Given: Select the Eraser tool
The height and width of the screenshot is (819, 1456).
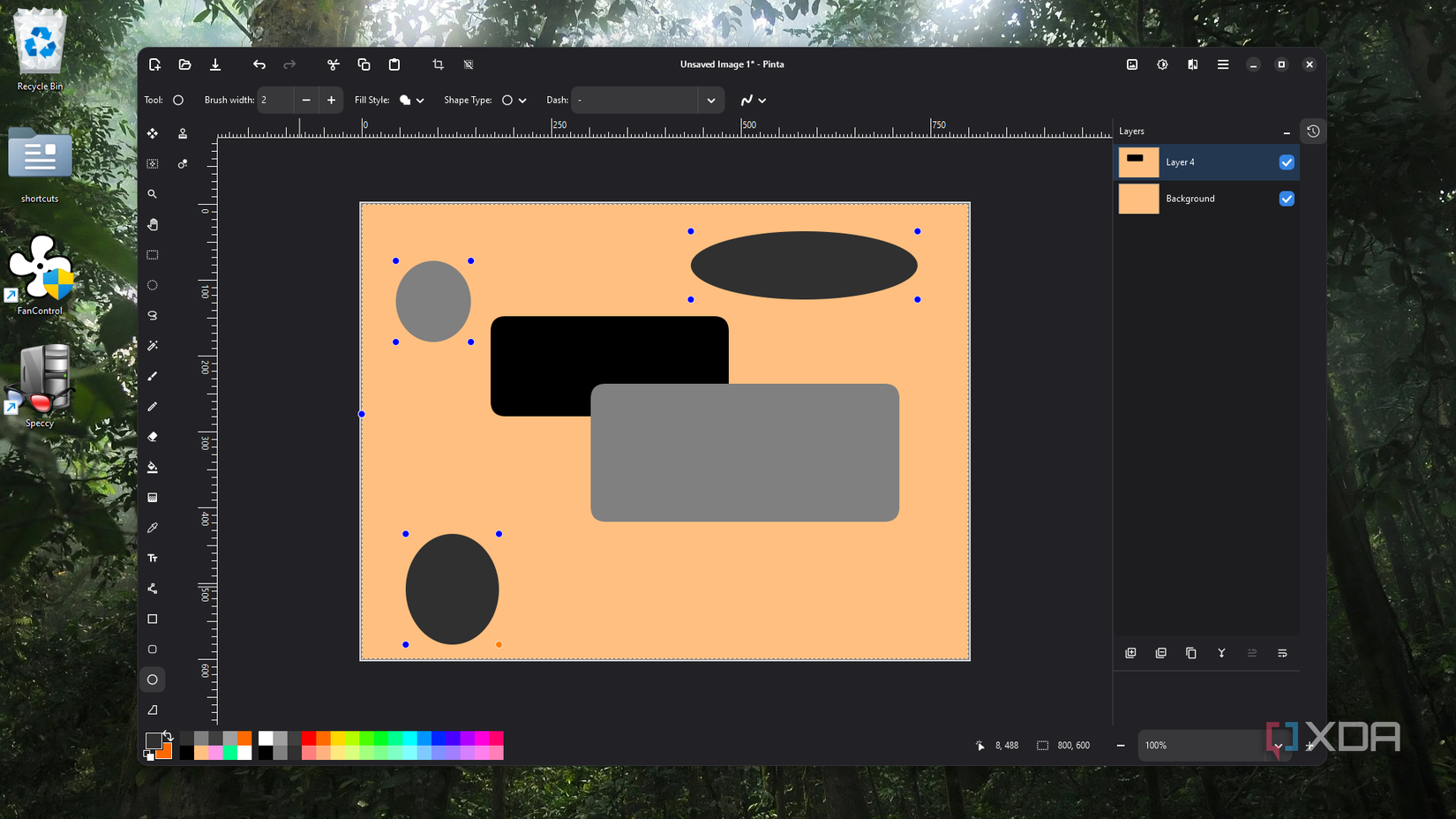Looking at the screenshot, I should pos(153,437).
